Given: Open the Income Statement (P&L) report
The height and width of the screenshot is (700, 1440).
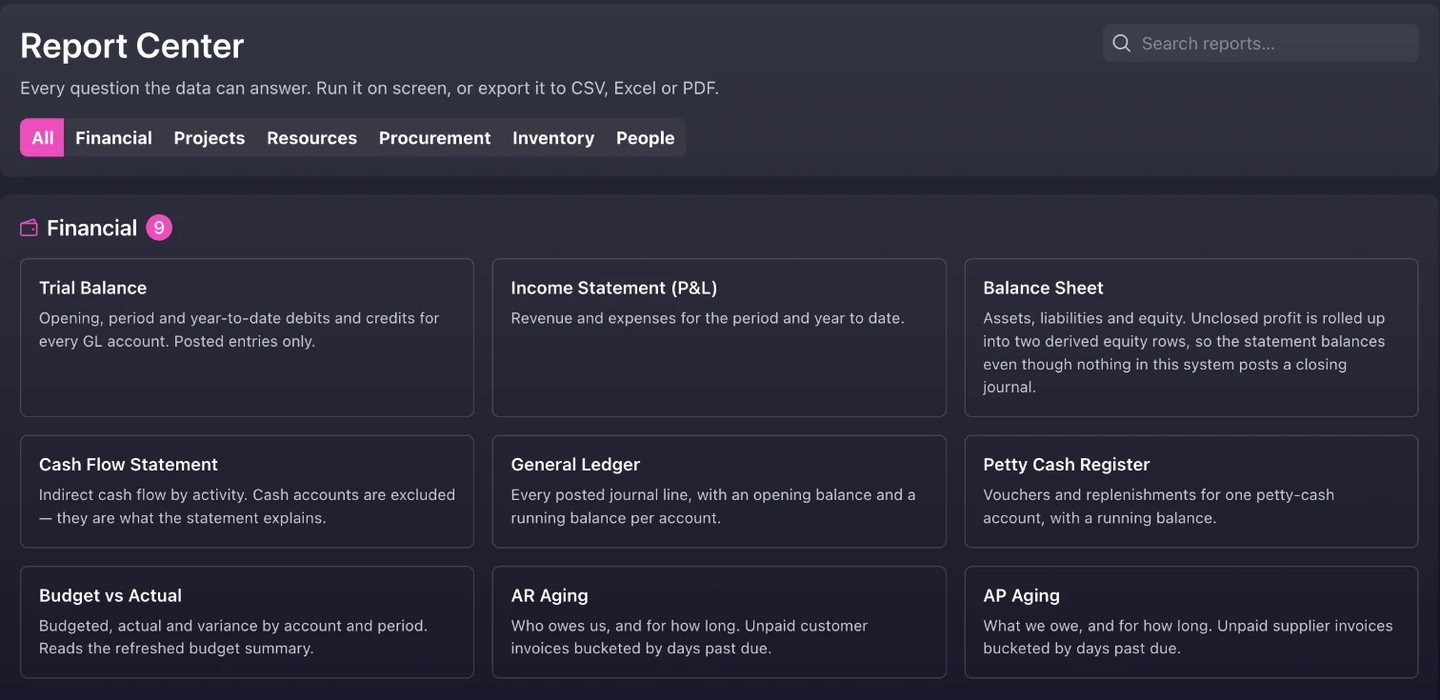Looking at the screenshot, I should click(719, 338).
